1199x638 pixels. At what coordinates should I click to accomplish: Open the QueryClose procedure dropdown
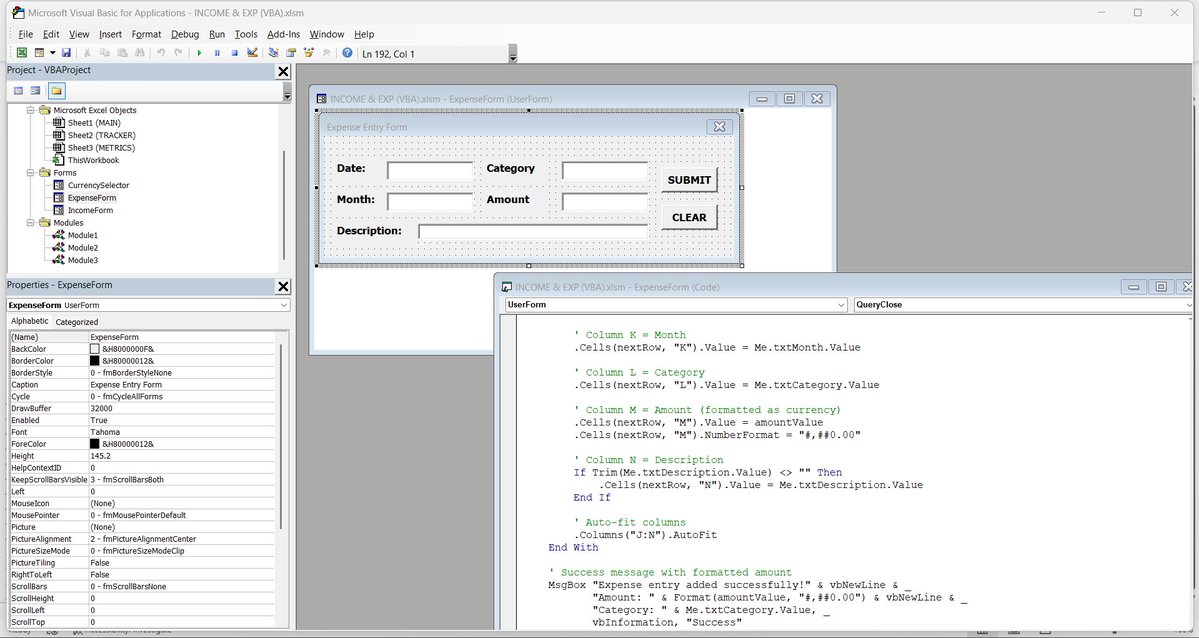coord(1188,304)
